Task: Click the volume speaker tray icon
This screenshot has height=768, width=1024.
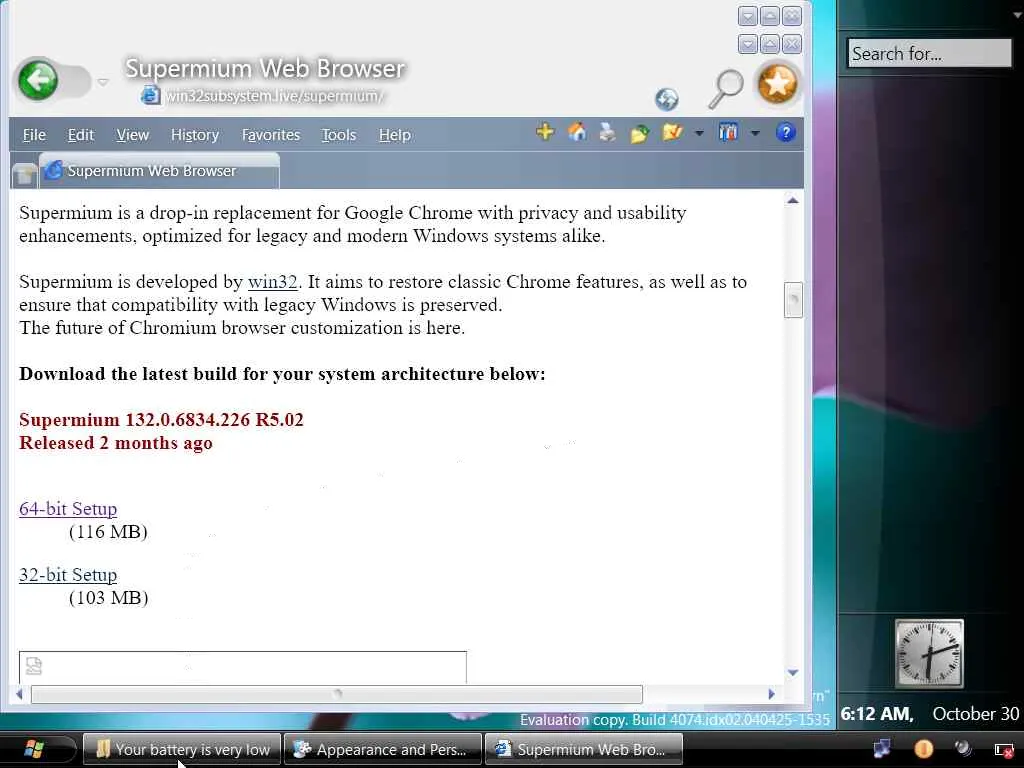Action: click(x=963, y=748)
